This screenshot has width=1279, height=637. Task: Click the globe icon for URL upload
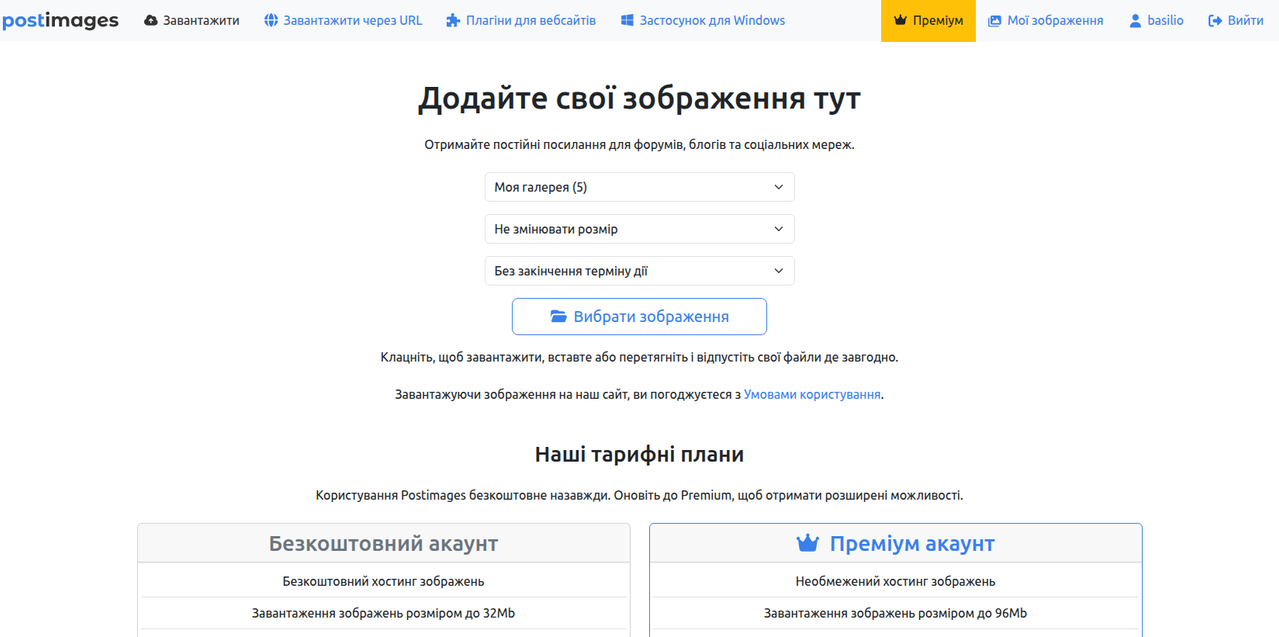[271, 20]
